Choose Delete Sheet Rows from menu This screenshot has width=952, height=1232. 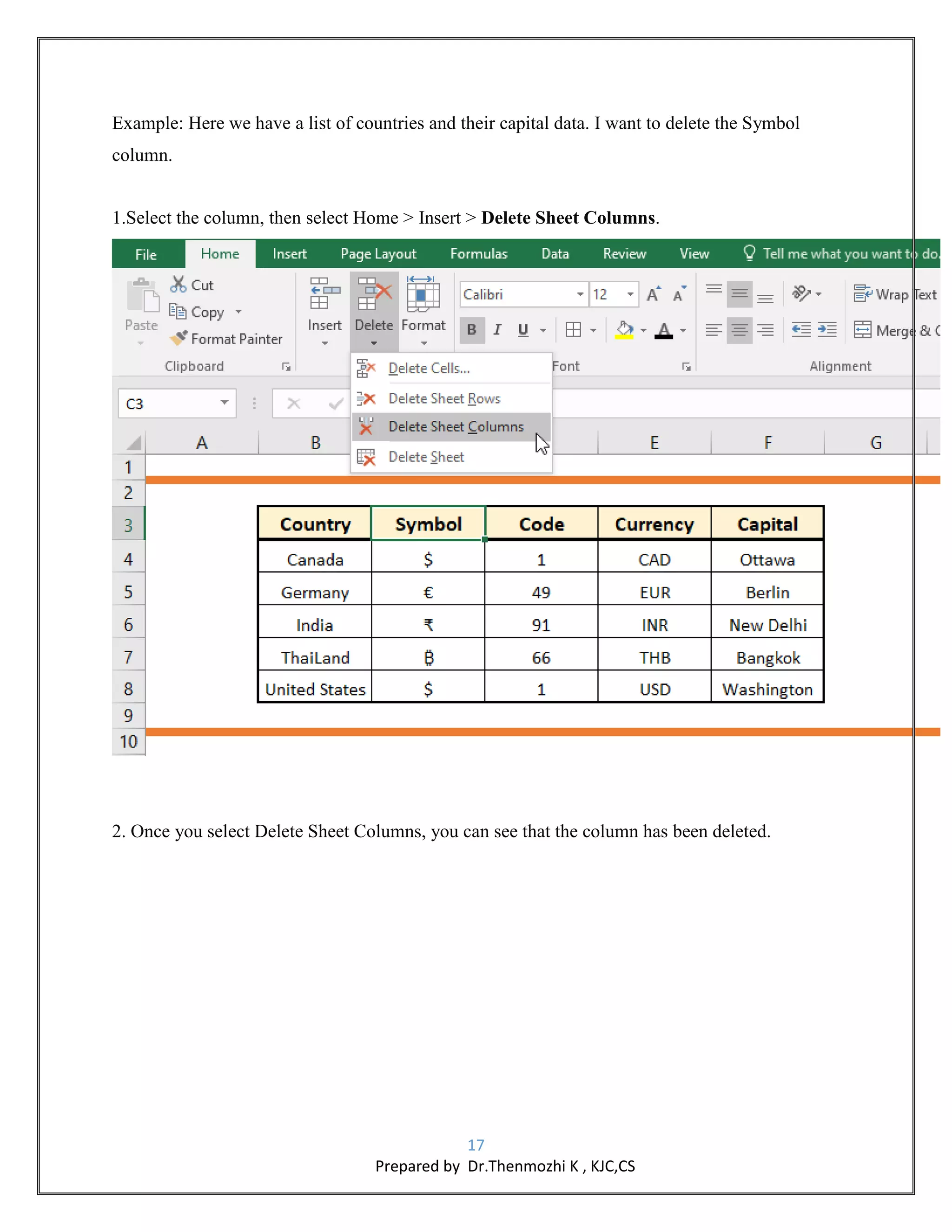click(x=451, y=398)
